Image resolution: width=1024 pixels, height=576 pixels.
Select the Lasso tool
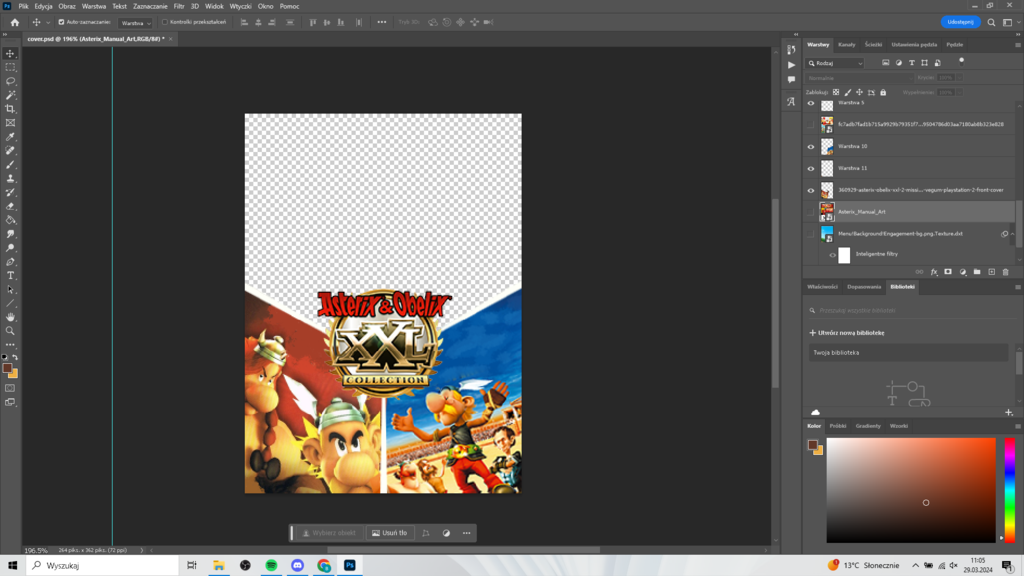coord(10,81)
